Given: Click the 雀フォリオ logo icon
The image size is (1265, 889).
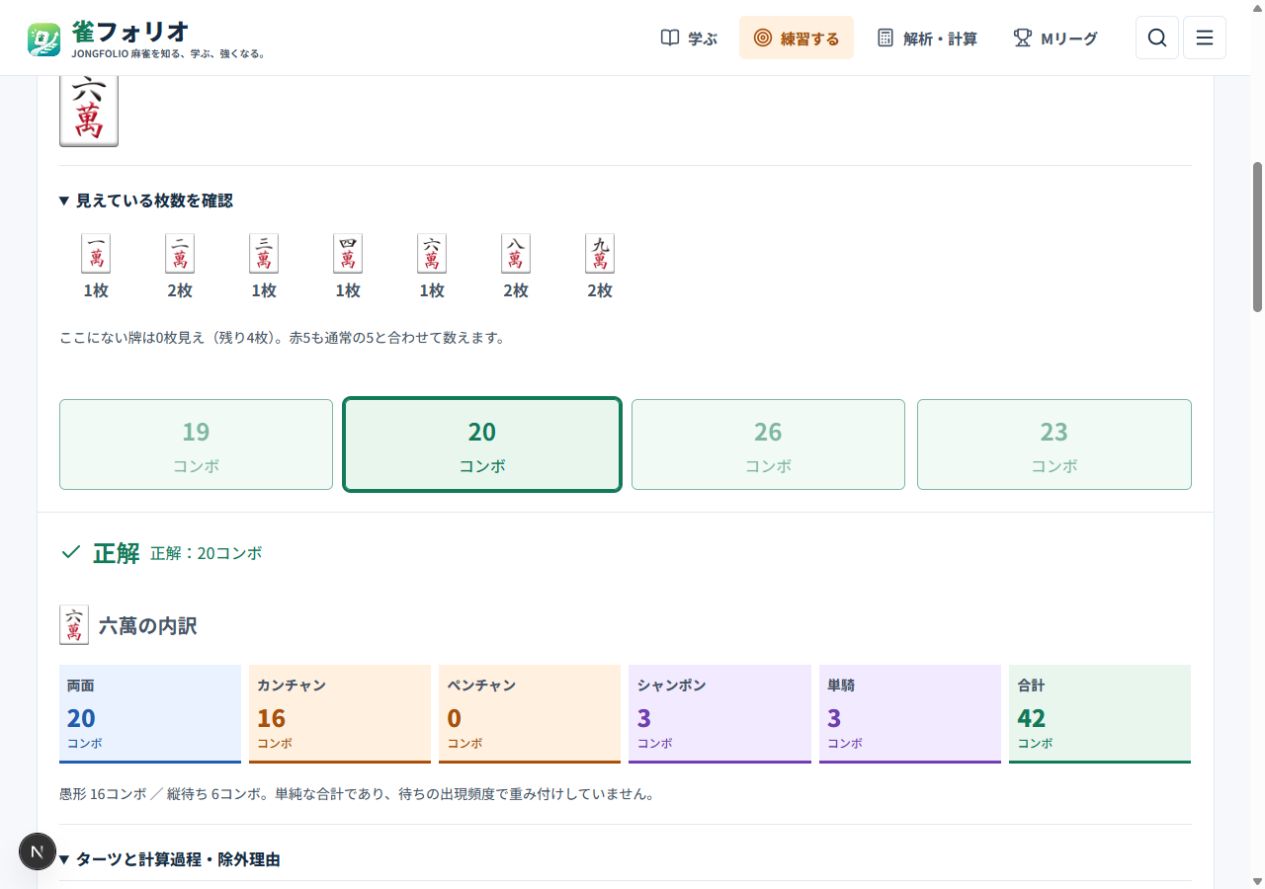Looking at the screenshot, I should [x=44, y=38].
